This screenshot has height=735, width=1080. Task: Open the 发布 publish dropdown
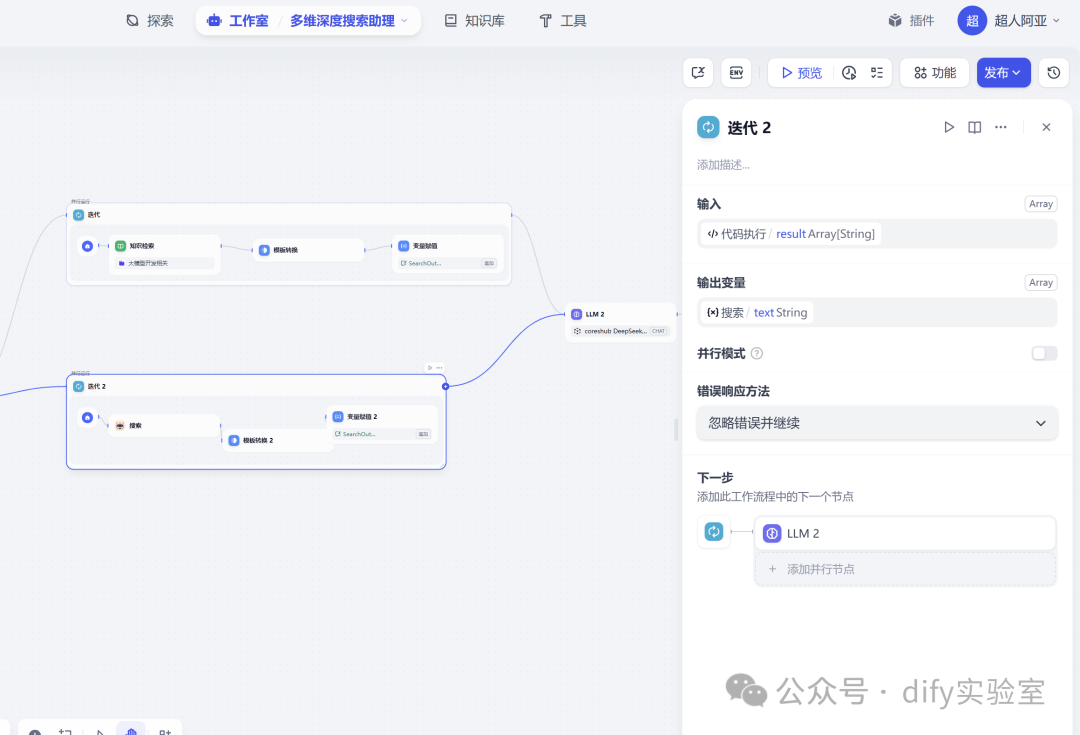[1003, 72]
